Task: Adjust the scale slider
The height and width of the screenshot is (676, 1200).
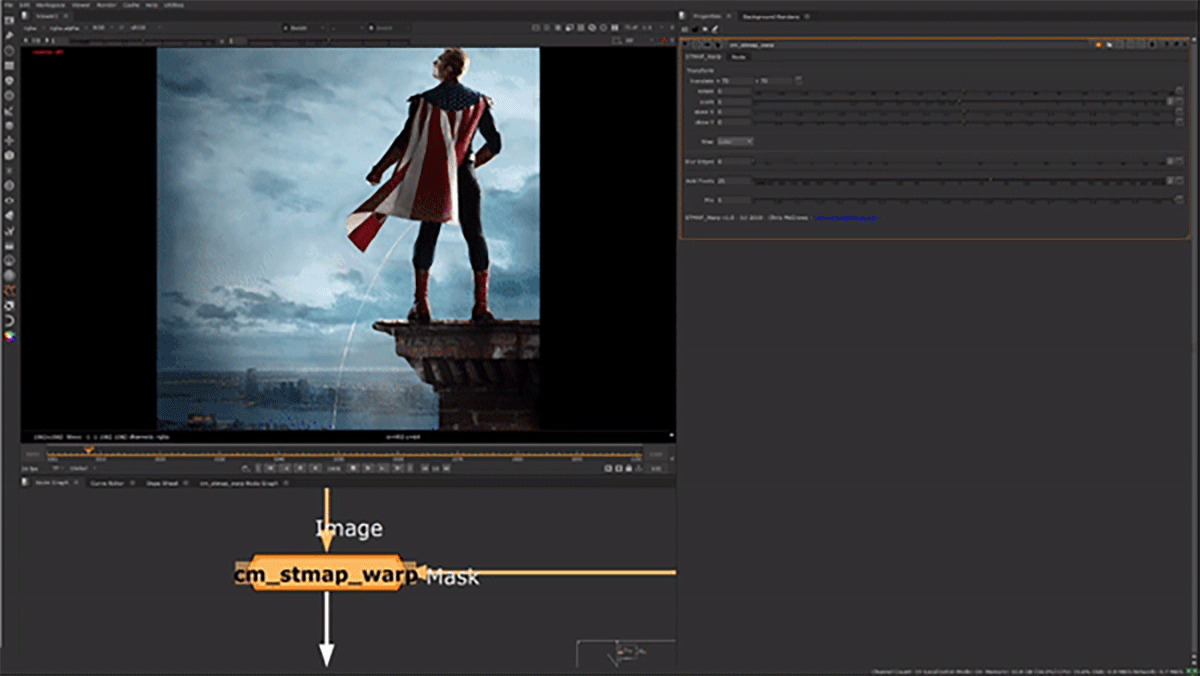Action: click(958, 101)
